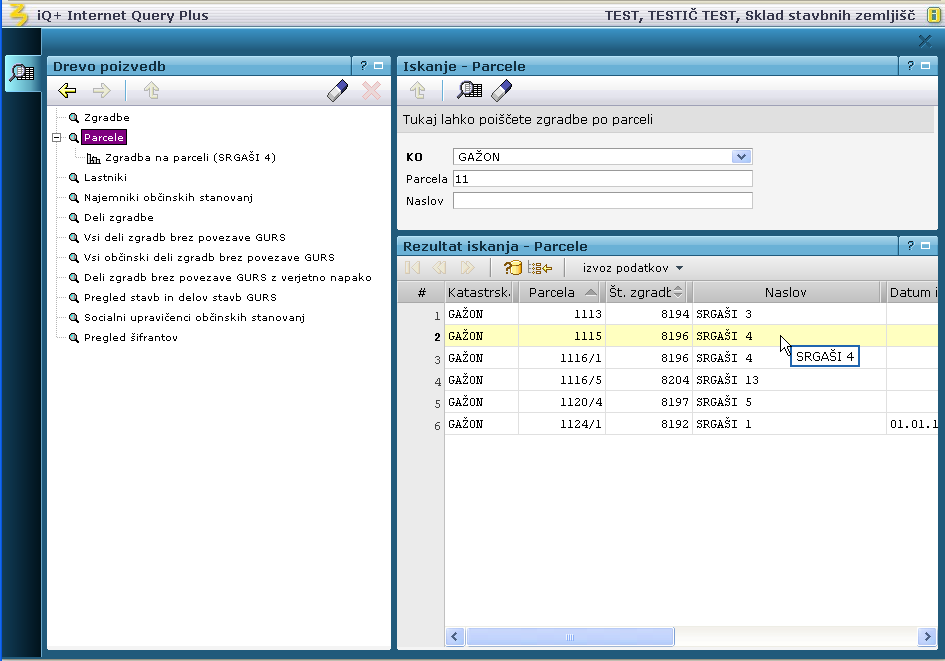Viewport: 945px width, 661px height.
Task: Click magnifier icon next to Zgradbe
Action: click(x=74, y=117)
